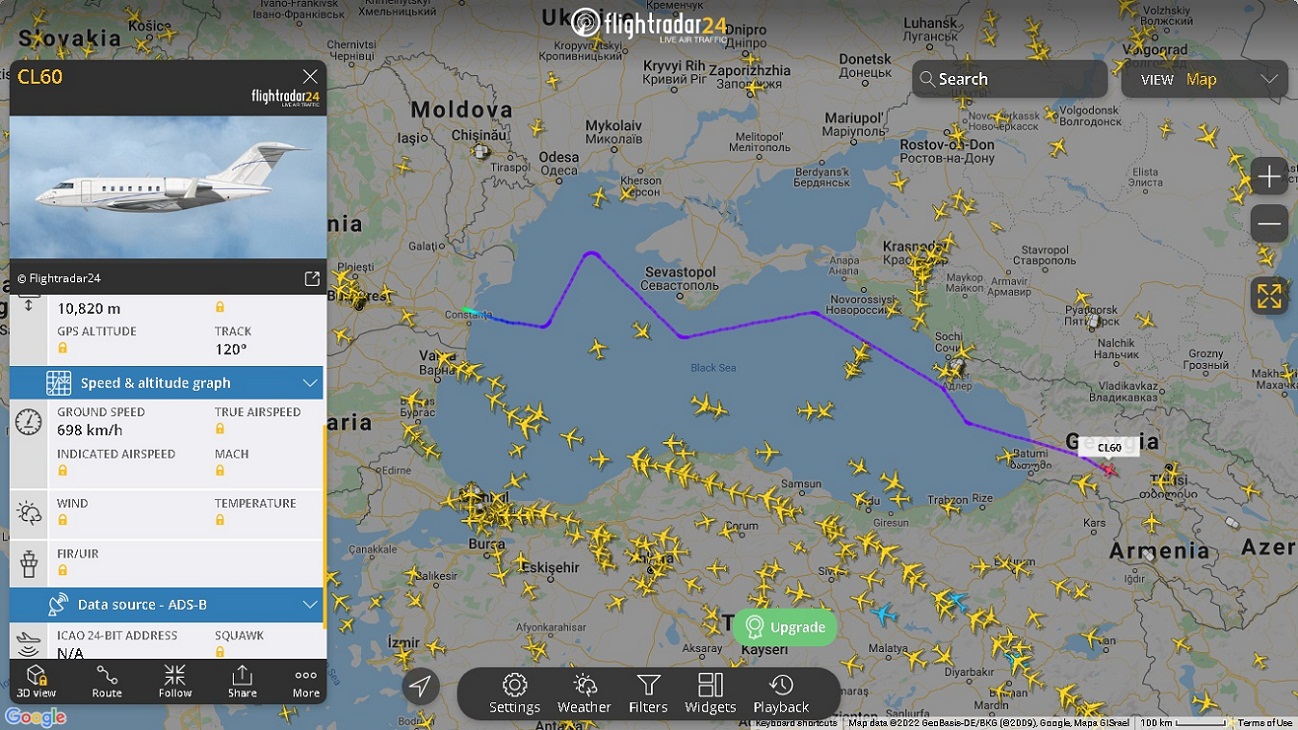1298x730 pixels.
Task: Click the green Upgrade button
Action: click(785, 627)
